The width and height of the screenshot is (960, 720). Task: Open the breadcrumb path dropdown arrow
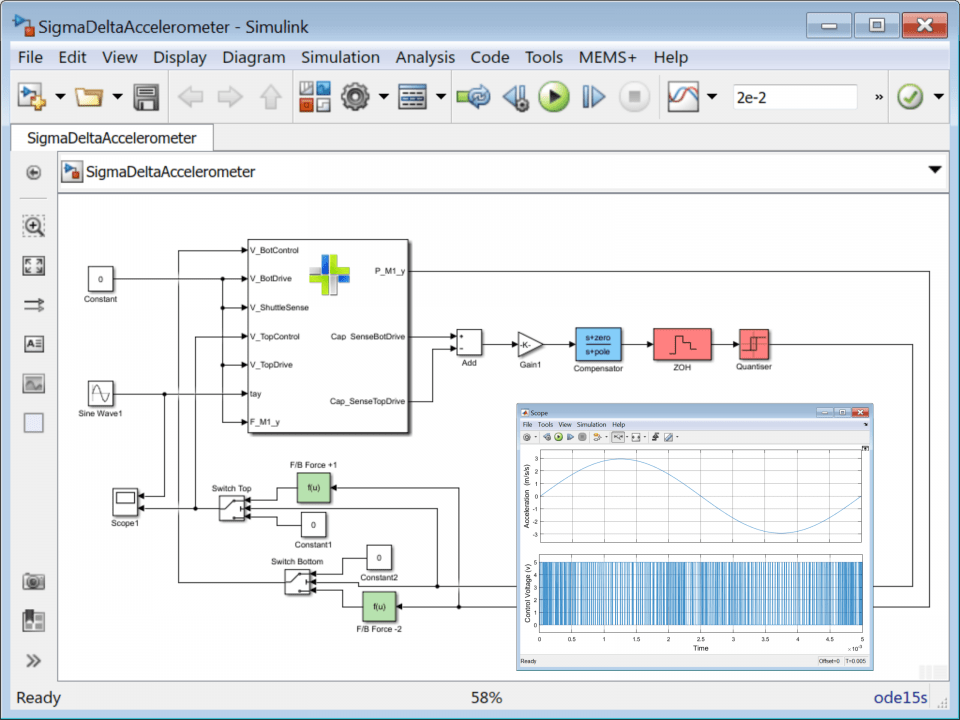pyautogui.click(x=935, y=171)
